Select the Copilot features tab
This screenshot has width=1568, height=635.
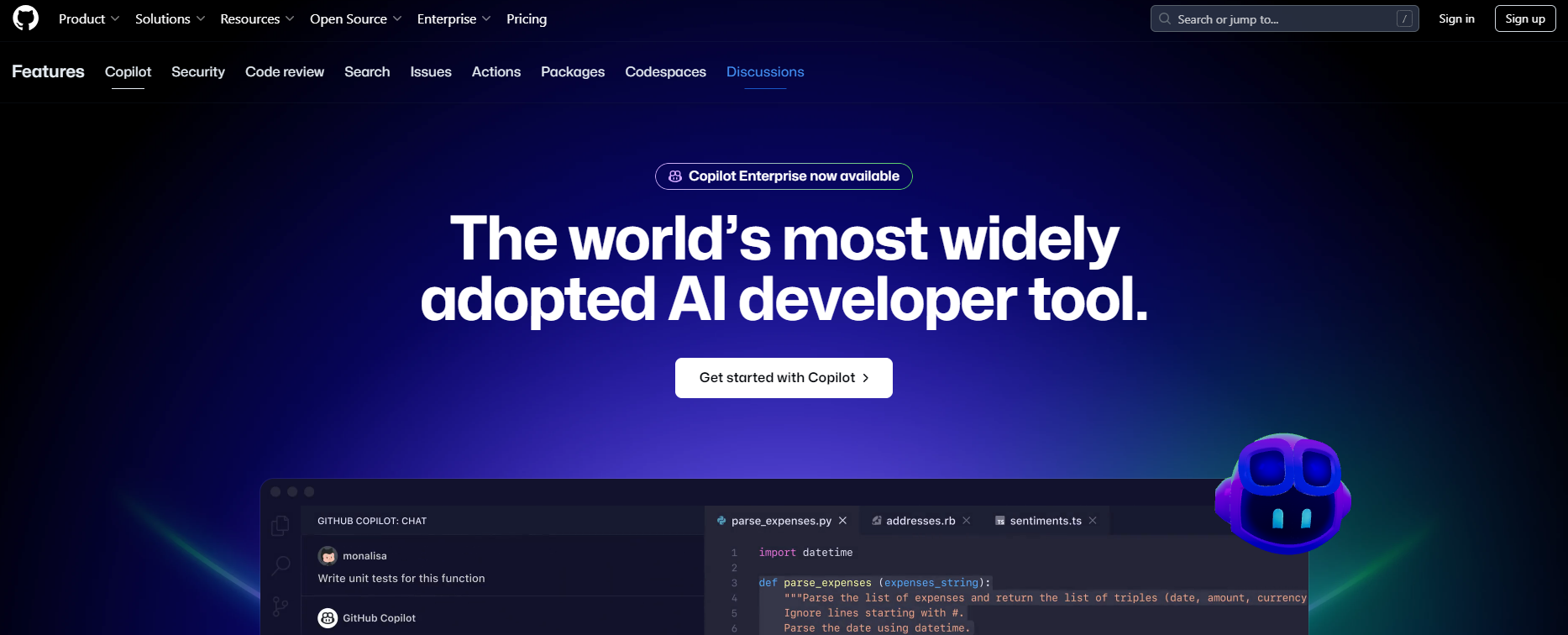[128, 72]
